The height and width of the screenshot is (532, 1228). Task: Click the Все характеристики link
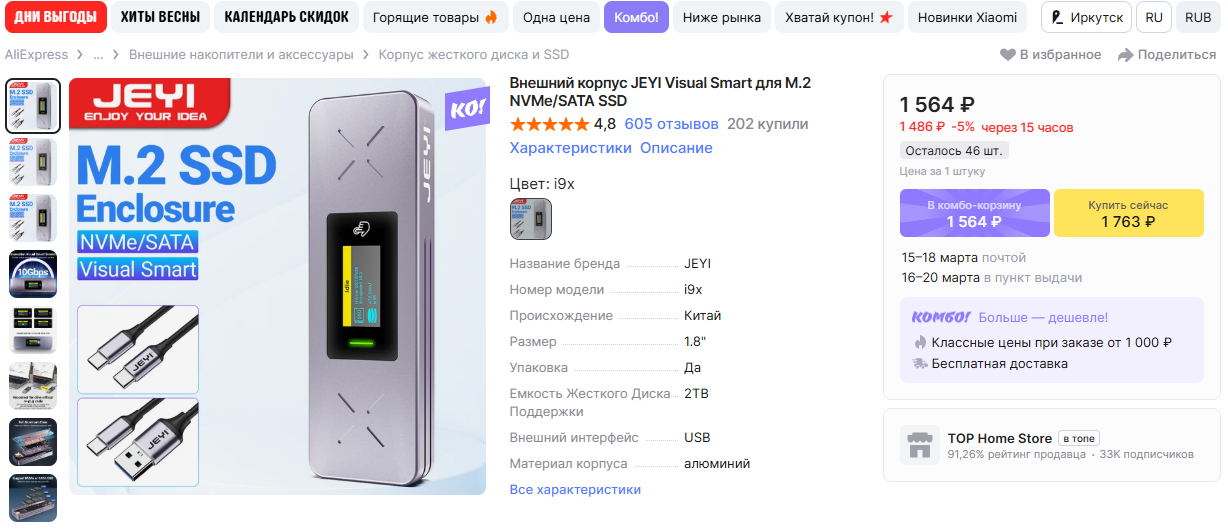click(x=575, y=490)
